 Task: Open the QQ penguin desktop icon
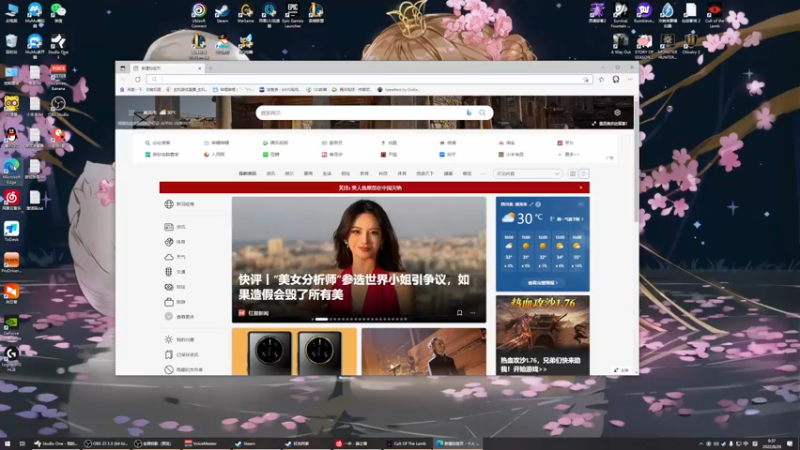coord(11,138)
